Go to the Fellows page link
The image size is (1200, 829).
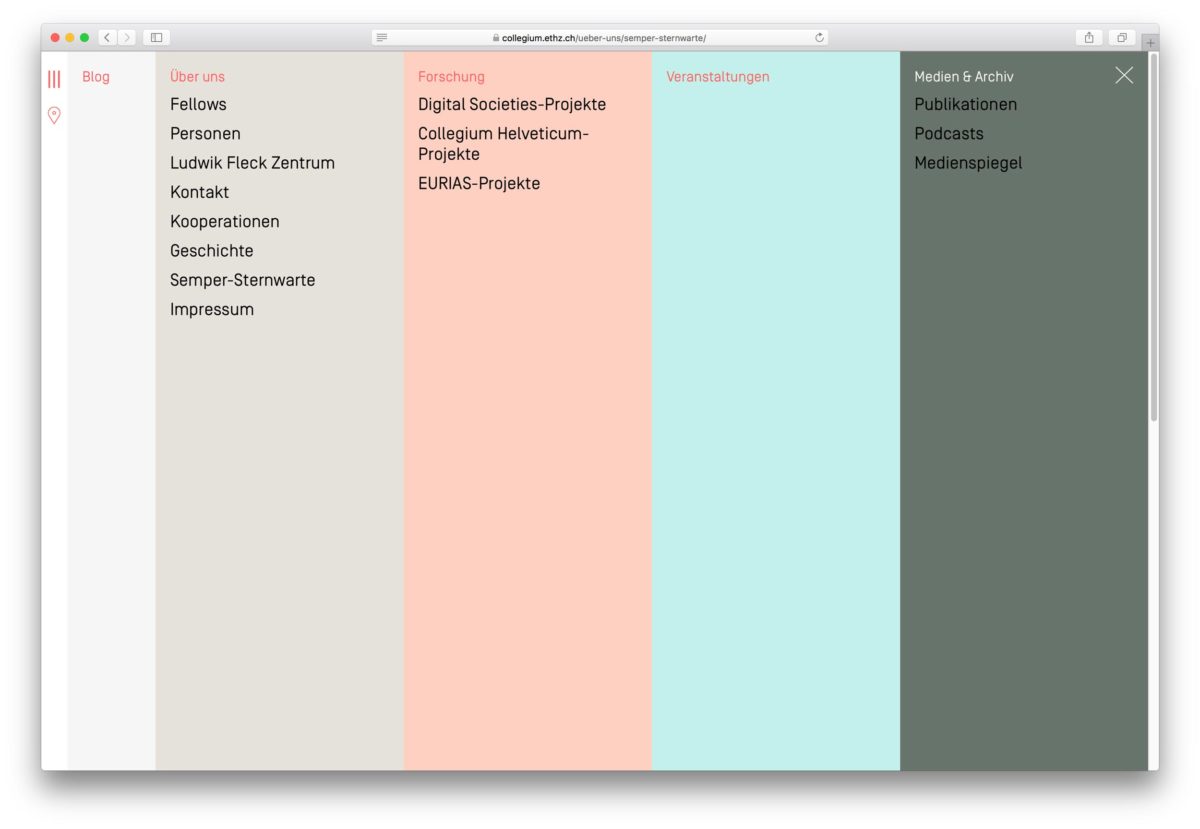coord(198,104)
